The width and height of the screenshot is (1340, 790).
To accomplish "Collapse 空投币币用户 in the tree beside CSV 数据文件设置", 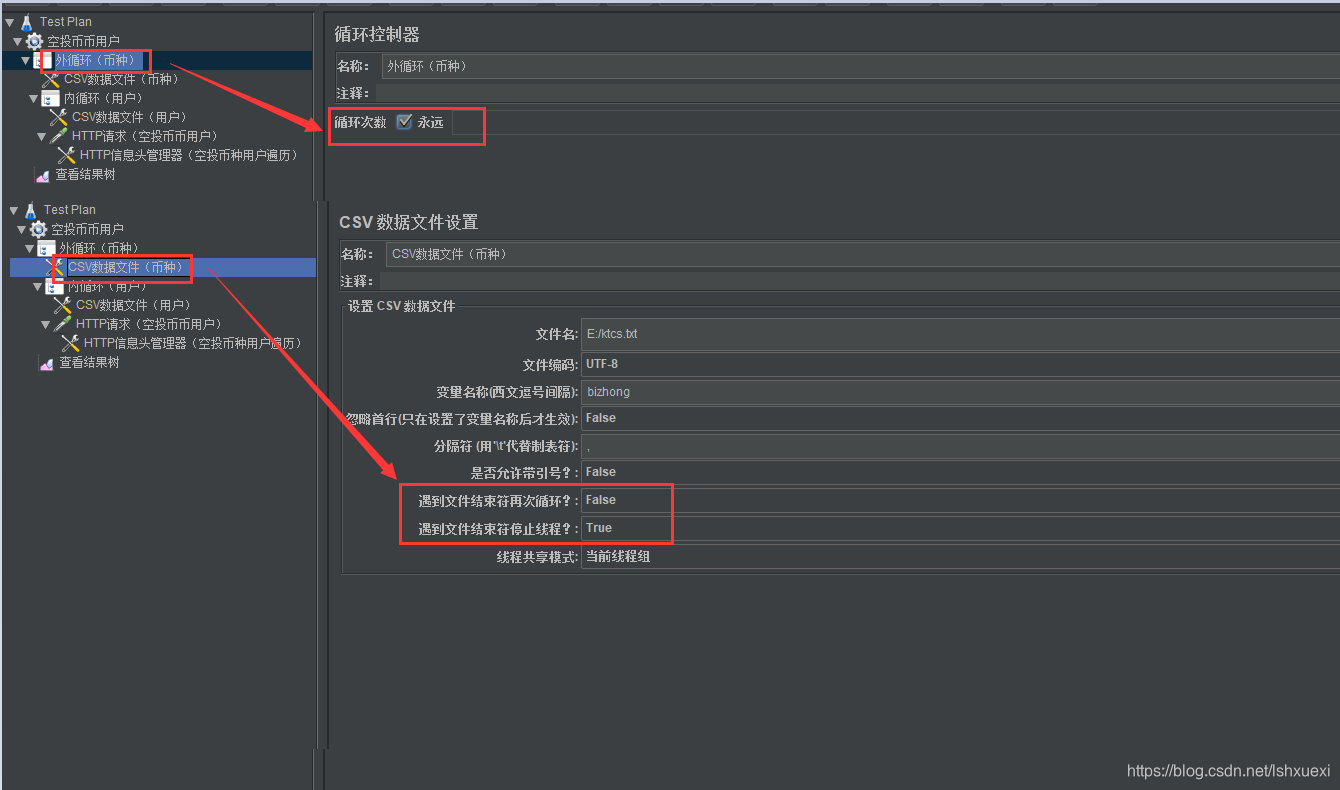I will [22, 229].
